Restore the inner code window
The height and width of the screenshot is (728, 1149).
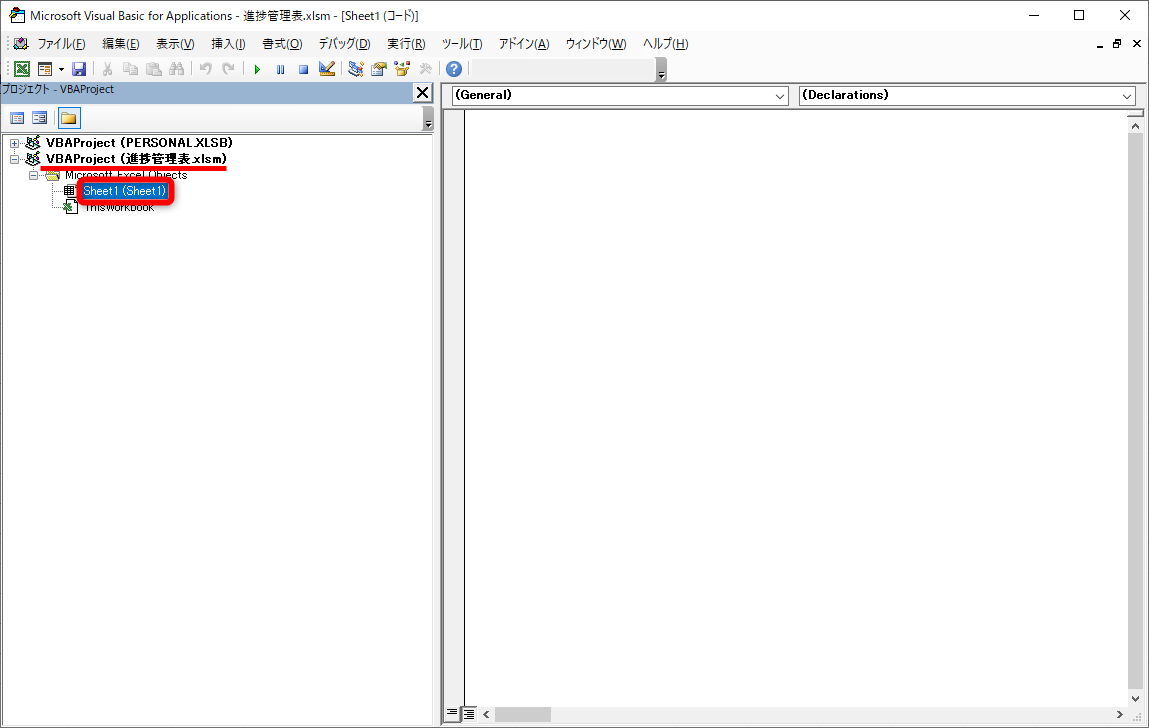click(1117, 44)
